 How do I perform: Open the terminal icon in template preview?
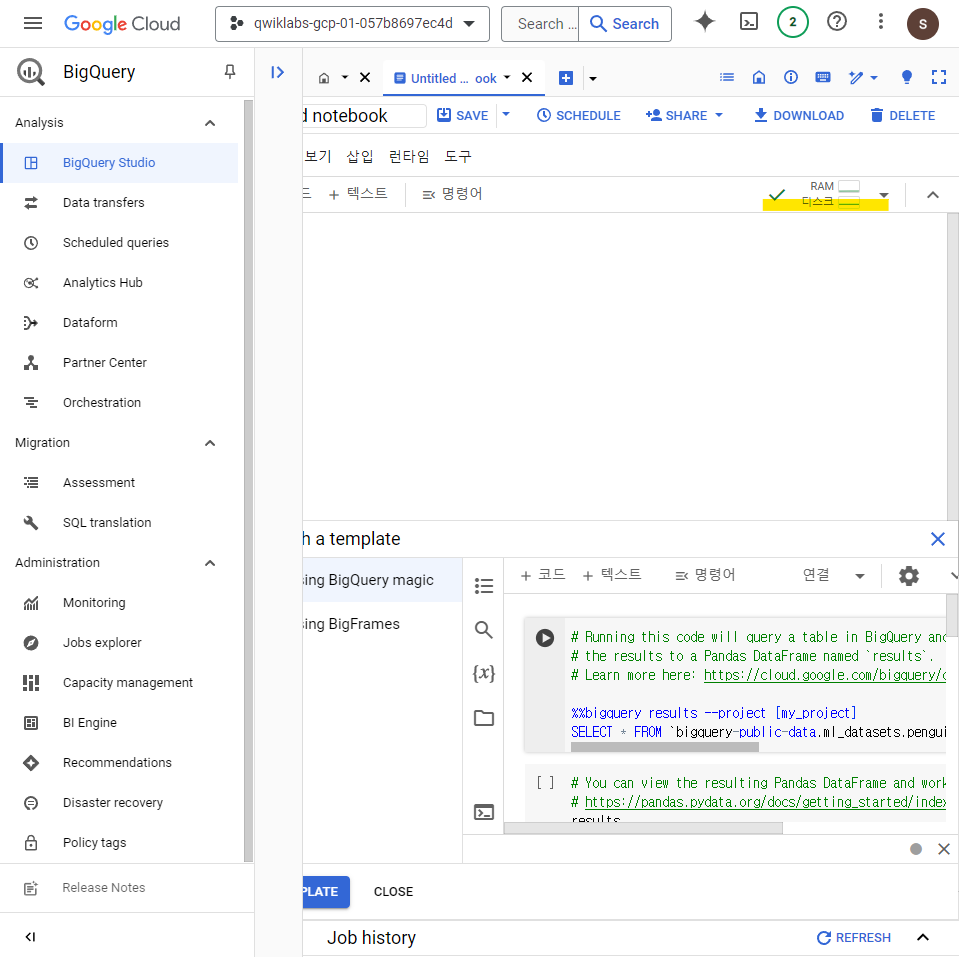coord(484,812)
